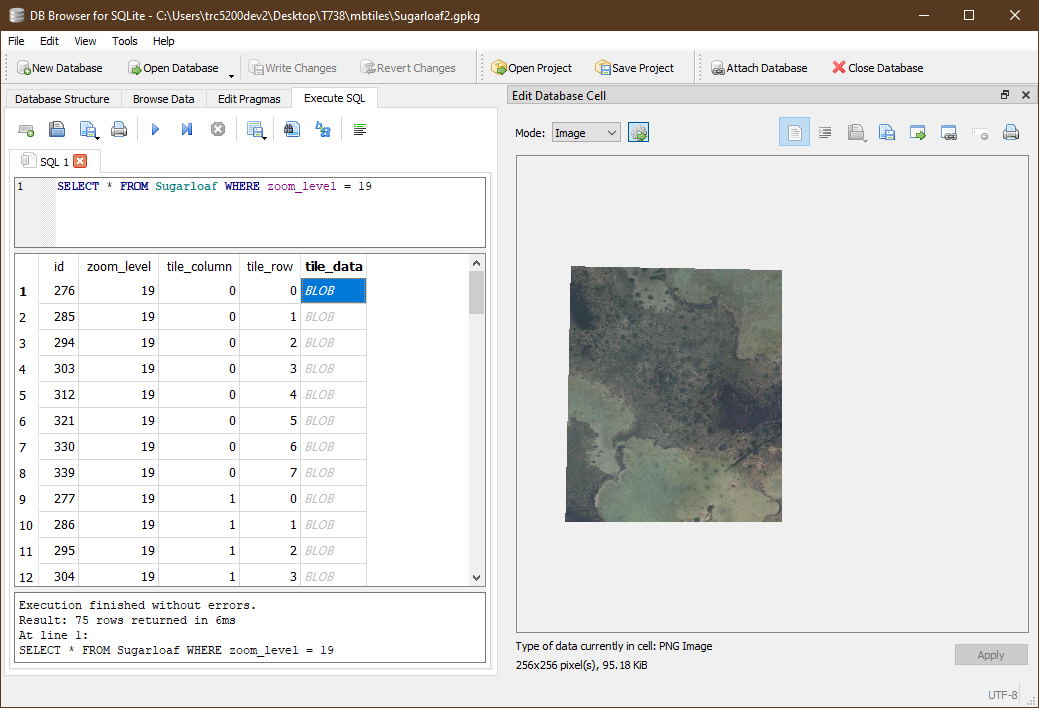Screen dimensions: 1039x708
Task: Click the auto-switch mode icon beside Mode
Action: [638, 131]
